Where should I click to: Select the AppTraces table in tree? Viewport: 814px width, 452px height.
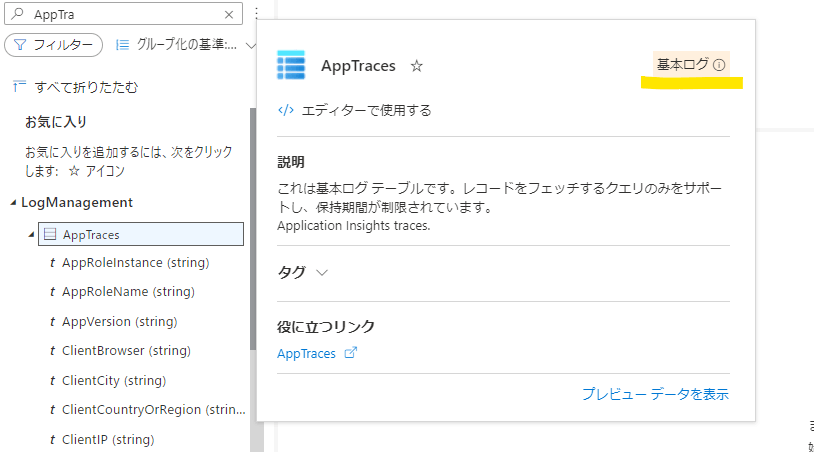pyautogui.click(x=141, y=234)
